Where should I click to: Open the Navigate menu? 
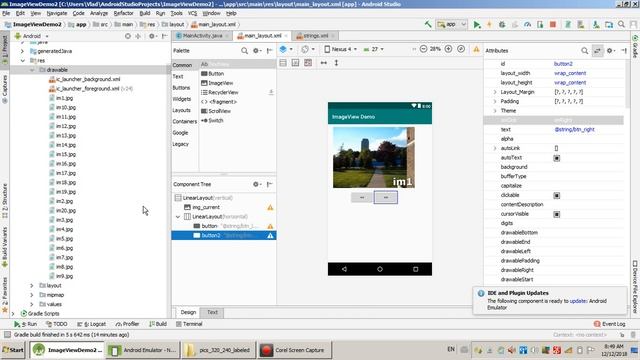[x=57, y=13]
